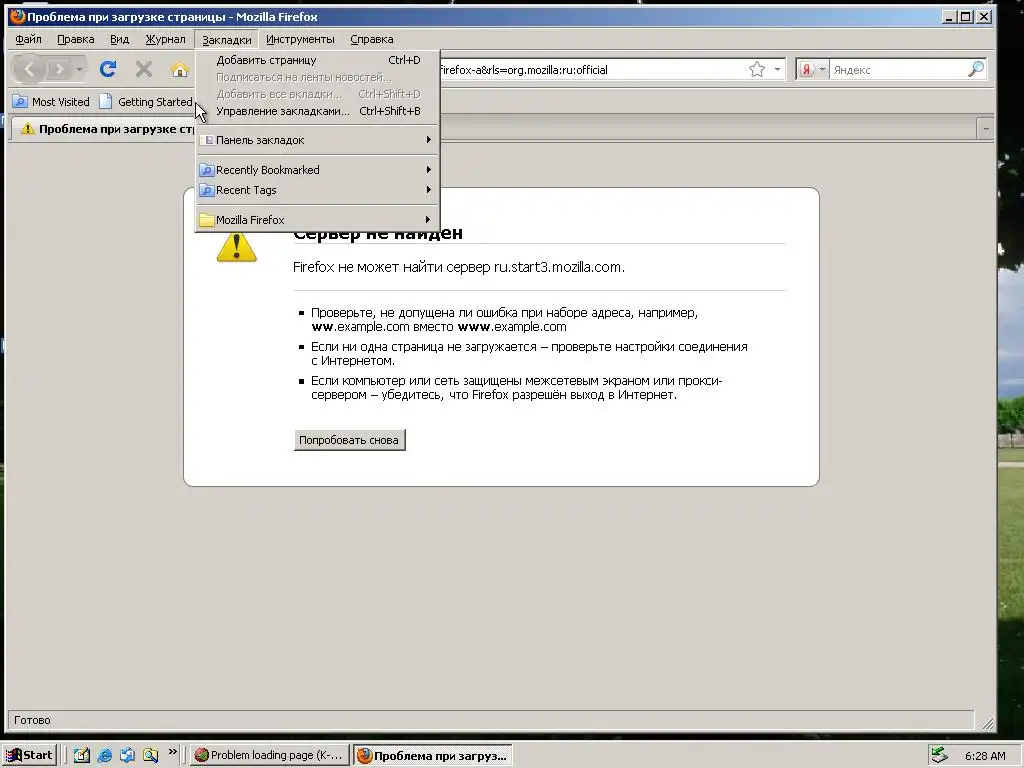Click the tab's warning favicon
This screenshot has height=768, width=1024.
coord(27,129)
